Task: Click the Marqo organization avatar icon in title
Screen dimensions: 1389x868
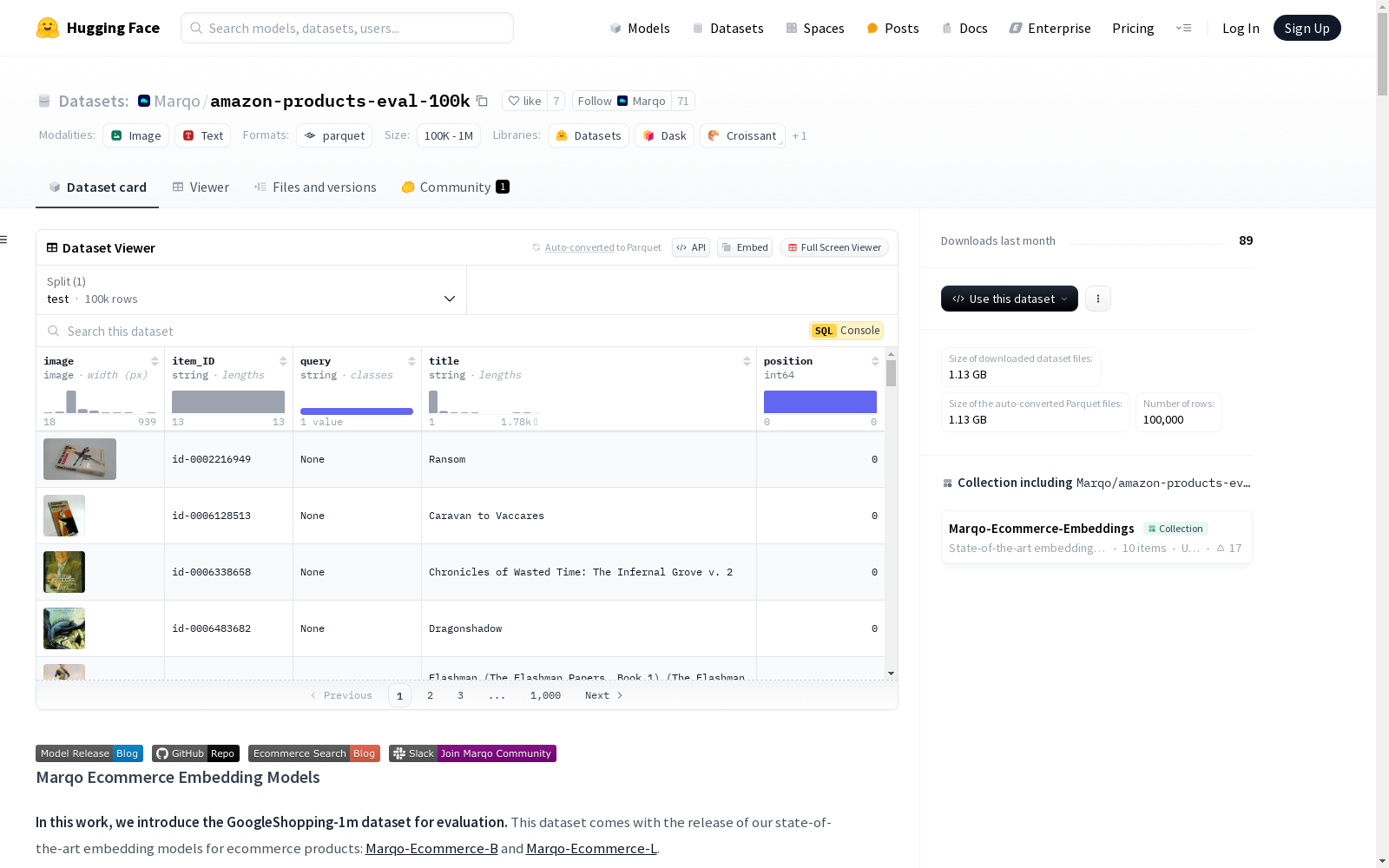Action: [144, 101]
